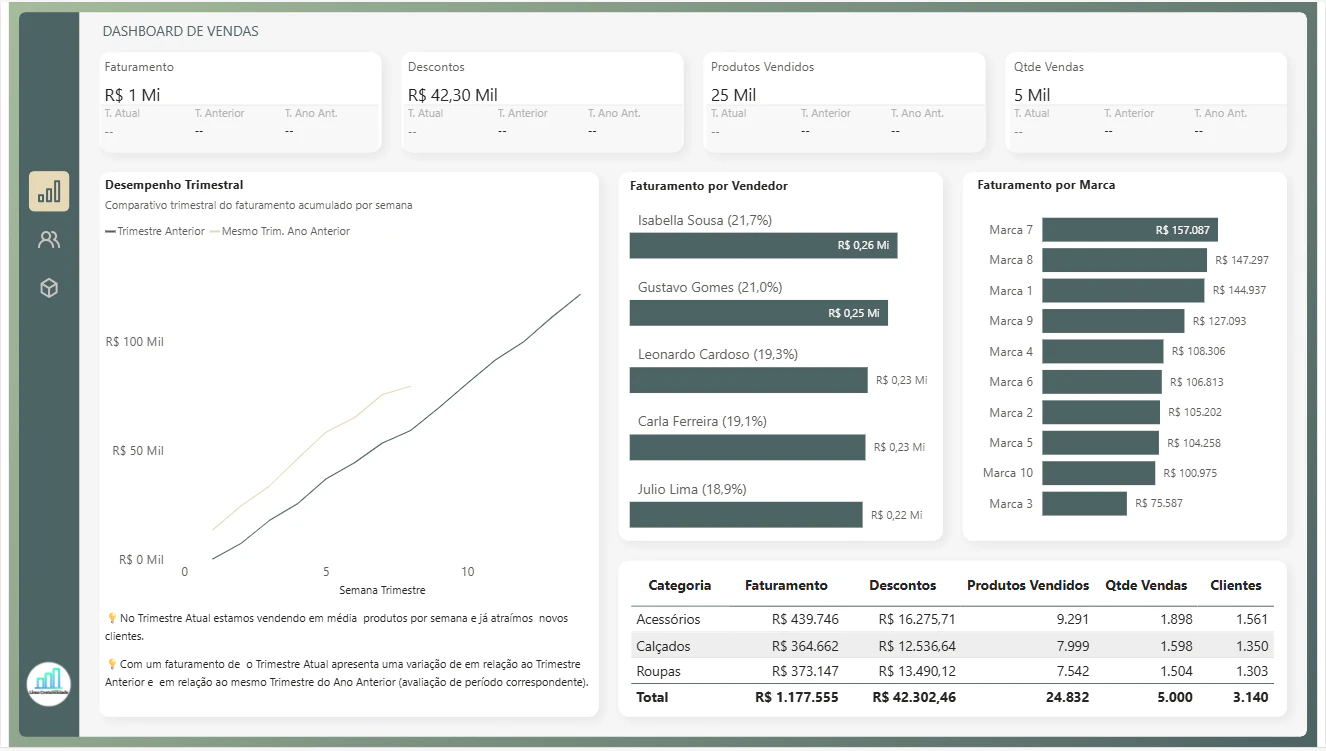1326x751 pixels.
Task: Click the lightbulb before "No Trimestre Atual"
Action: (111, 619)
